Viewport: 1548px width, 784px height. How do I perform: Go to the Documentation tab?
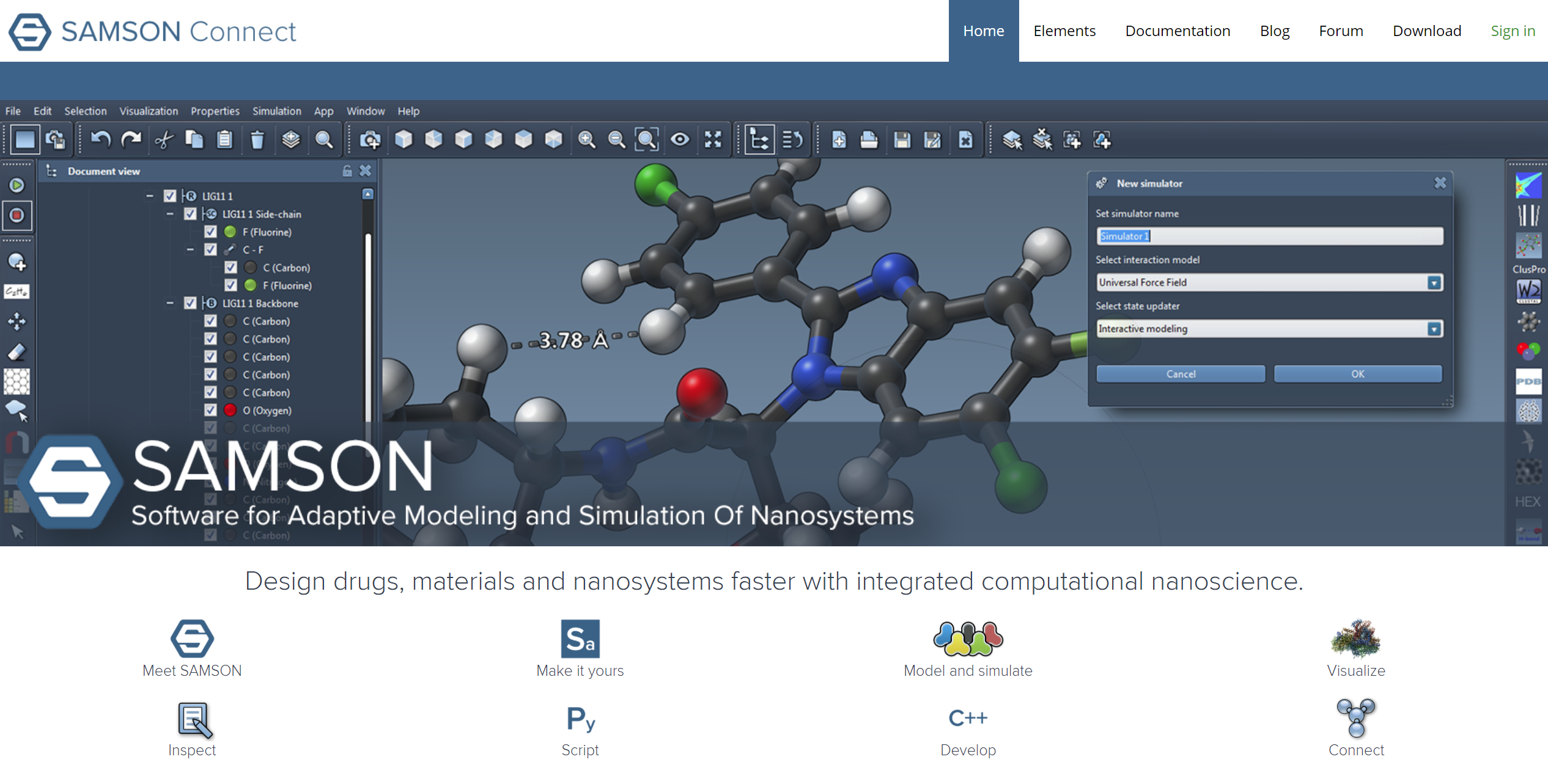pos(1177,31)
